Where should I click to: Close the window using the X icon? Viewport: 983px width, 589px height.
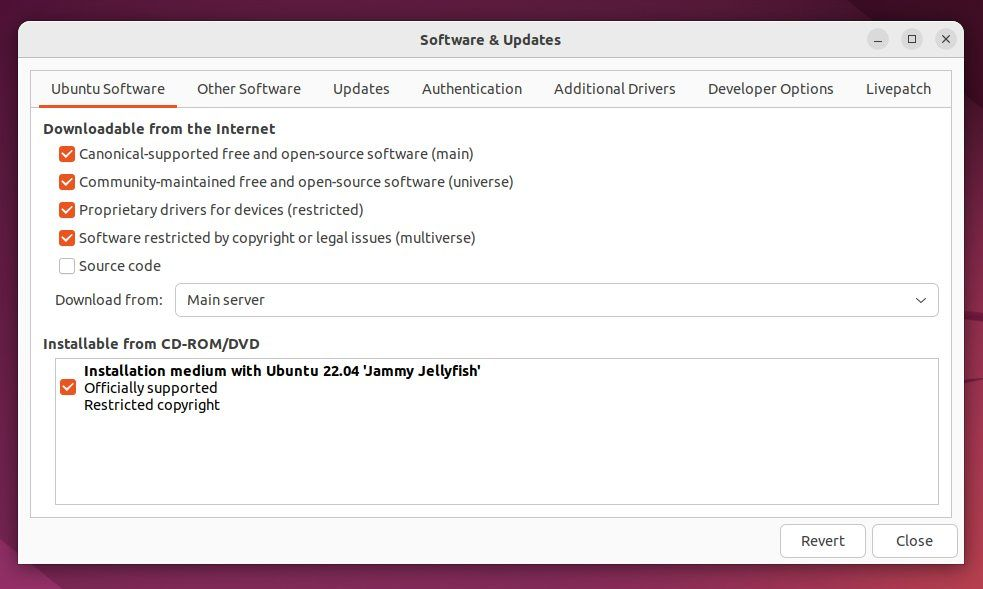pos(946,39)
